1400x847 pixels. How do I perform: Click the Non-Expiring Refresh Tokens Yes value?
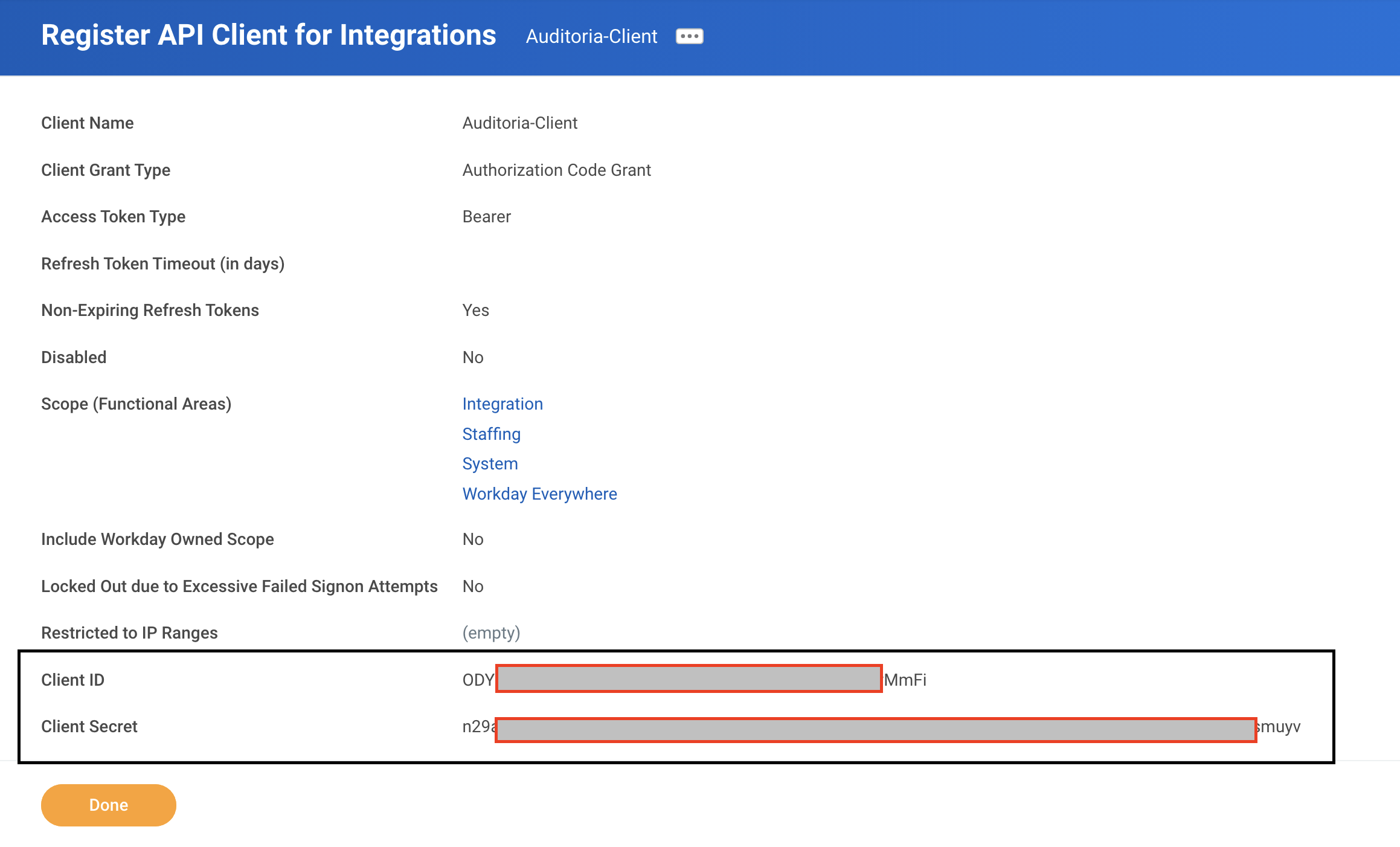point(475,310)
